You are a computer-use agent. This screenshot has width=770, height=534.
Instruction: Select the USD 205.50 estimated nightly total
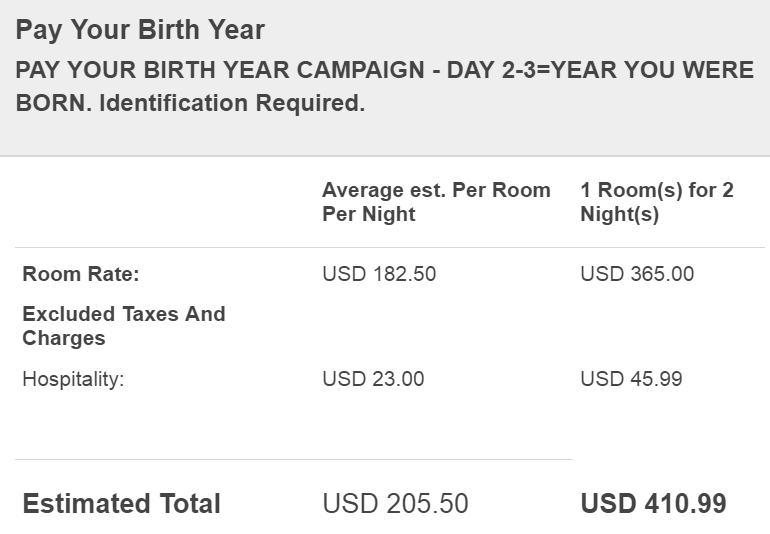click(395, 504)
